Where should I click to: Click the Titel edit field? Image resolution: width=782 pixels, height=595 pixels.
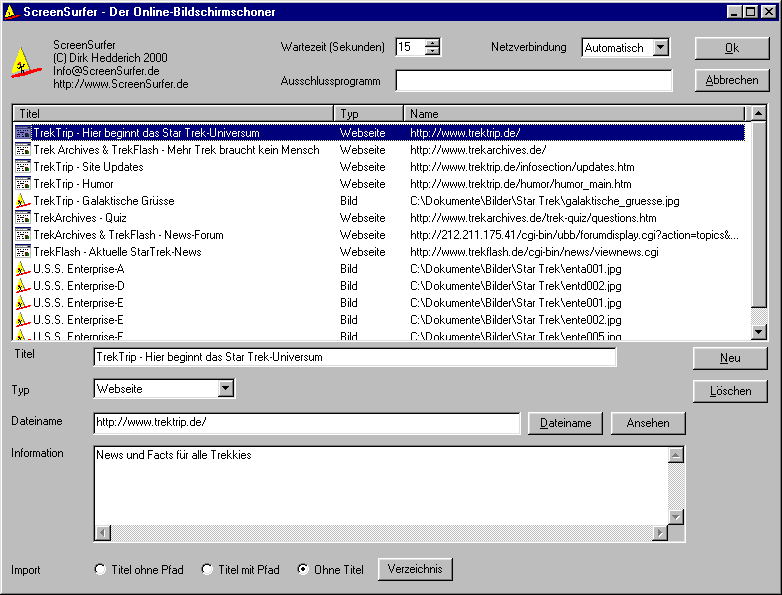point(355,357)
